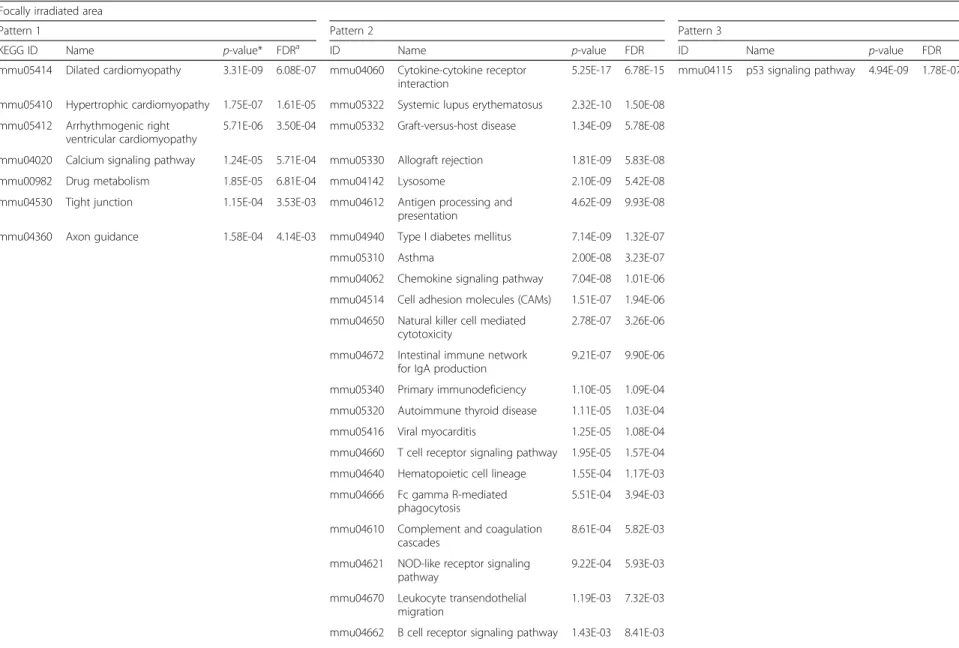Select 'Arrhythmogenic right ventricular cardiomyopathy' text
The height and width of the screenshot is (648, 959).
click(x=131, y=133)
